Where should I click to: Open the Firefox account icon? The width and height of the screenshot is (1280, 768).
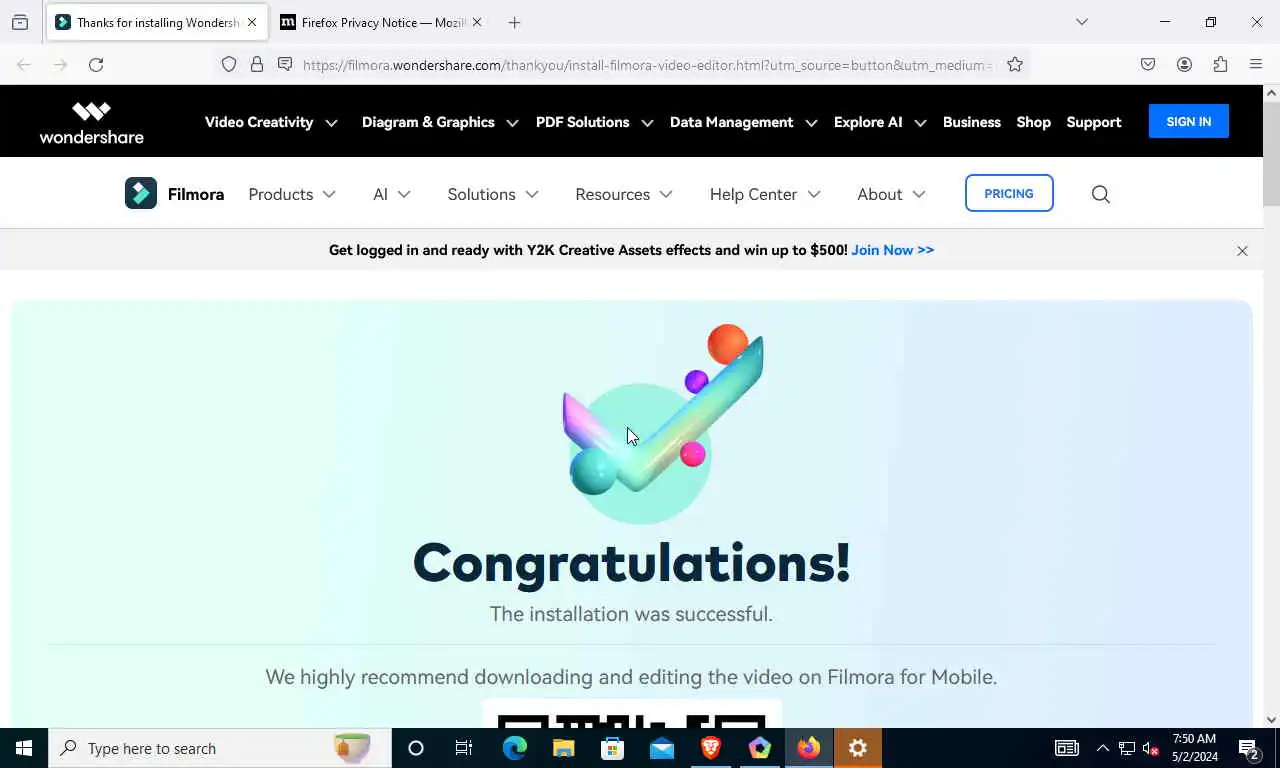(x=1184, y=65)
